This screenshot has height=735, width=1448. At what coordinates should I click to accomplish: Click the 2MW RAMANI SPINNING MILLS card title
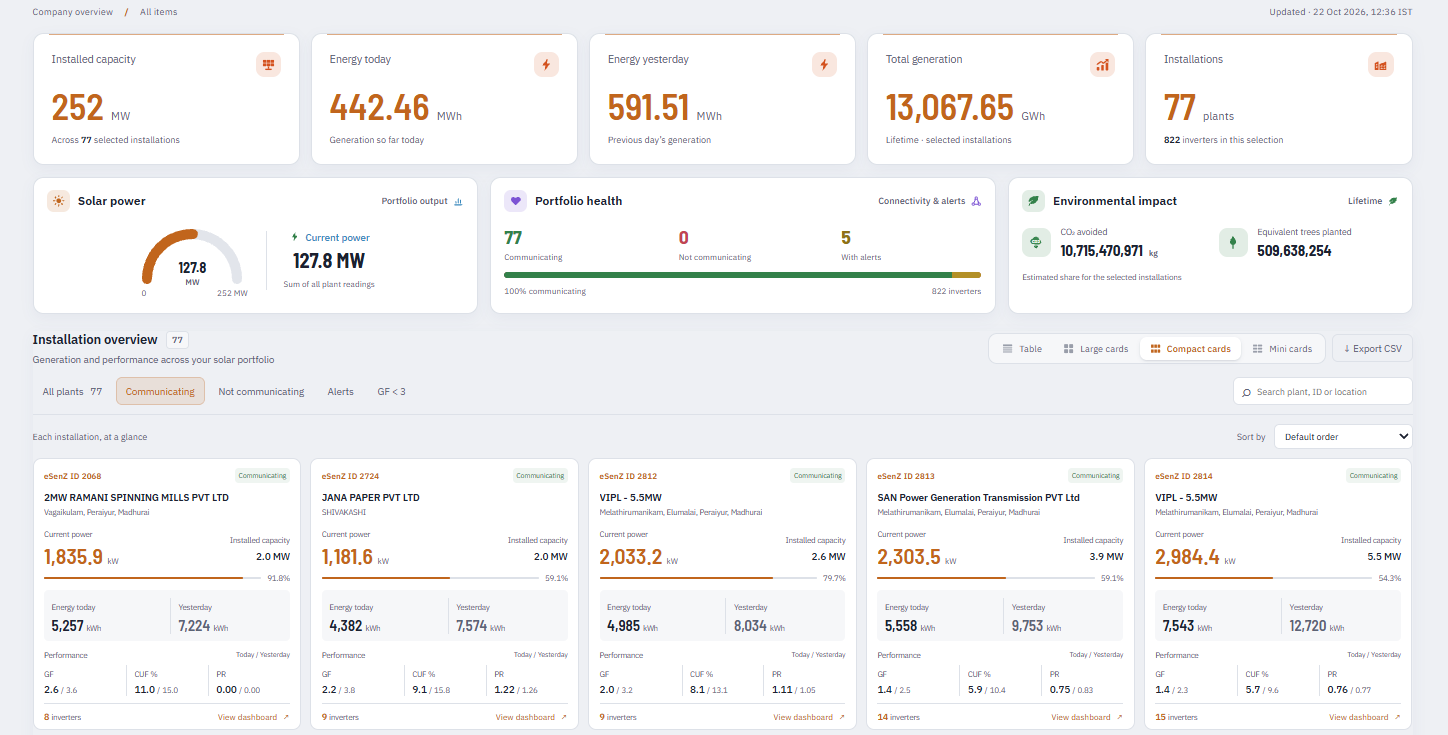[x=137, y=497]
